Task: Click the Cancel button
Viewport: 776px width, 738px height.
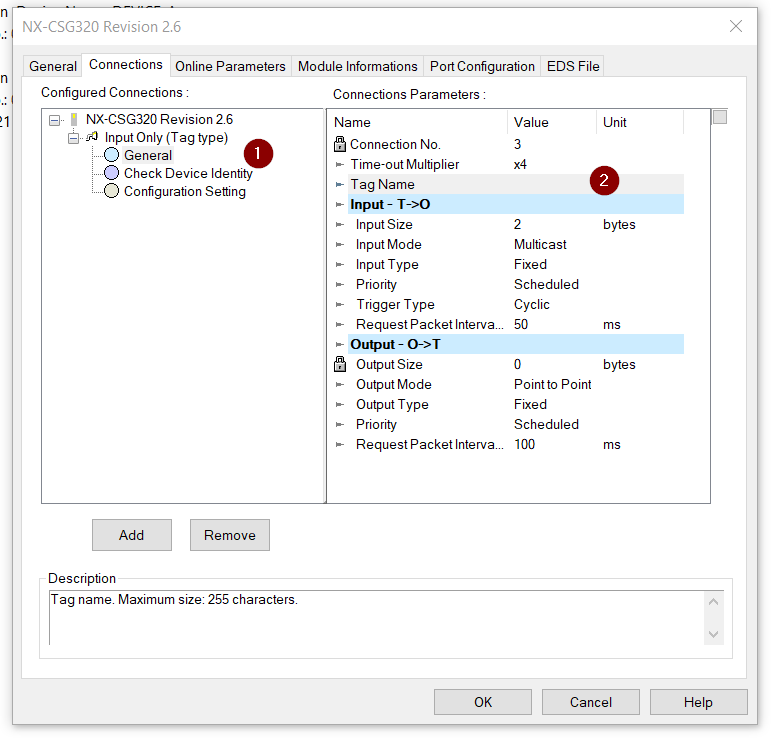Action: 590,702
